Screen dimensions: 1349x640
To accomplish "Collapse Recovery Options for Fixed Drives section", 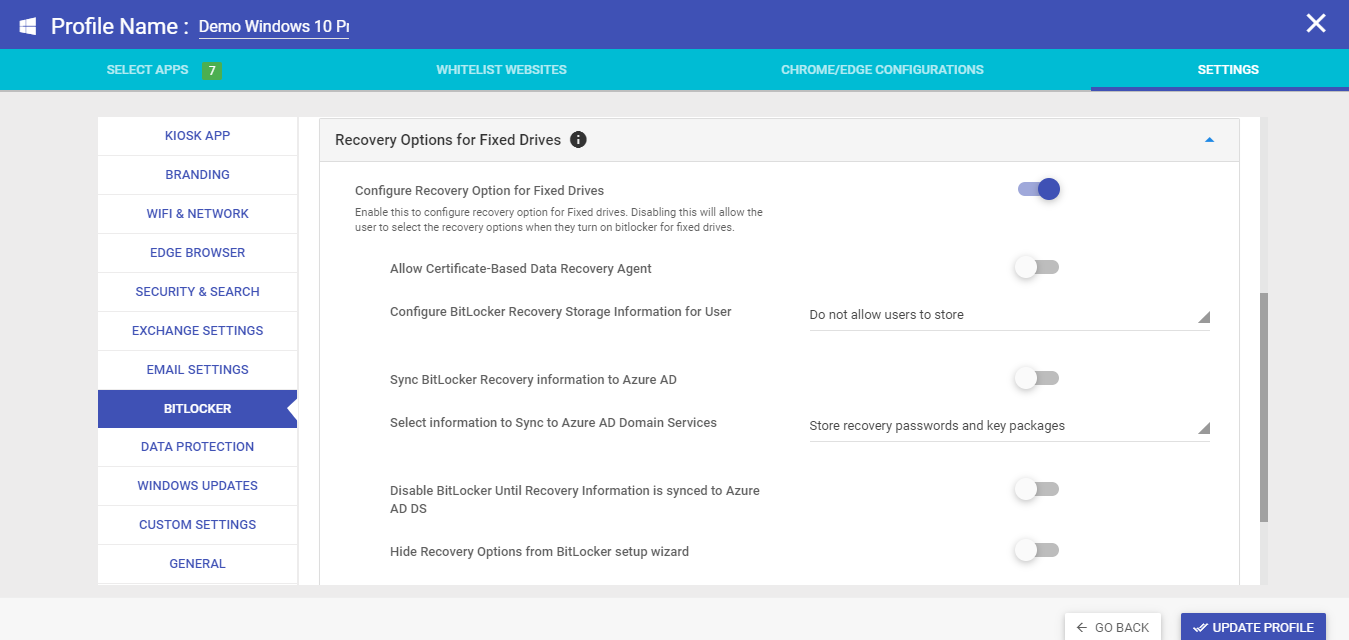I will (1209, 140).
